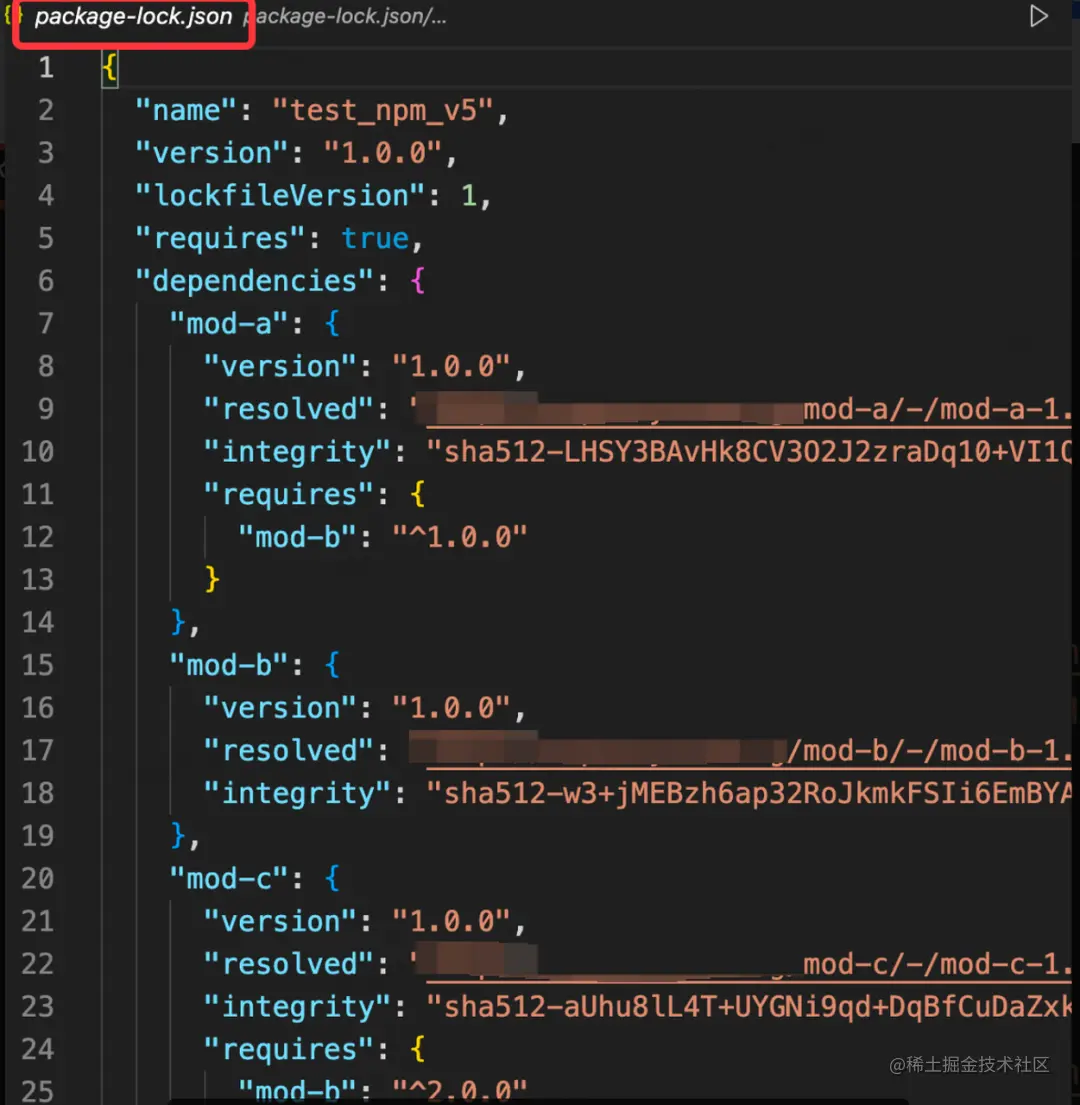Select the "^2.0.0" value on line 25

coord(460,1092)
